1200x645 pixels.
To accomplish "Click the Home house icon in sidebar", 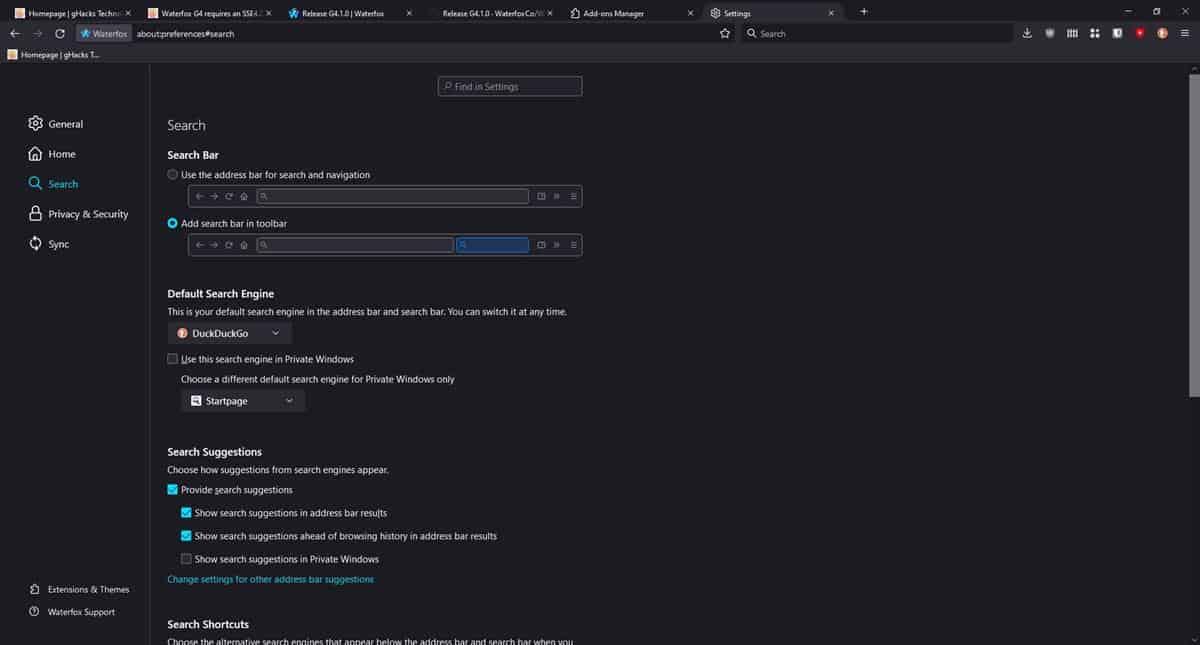I will point(35,154).
